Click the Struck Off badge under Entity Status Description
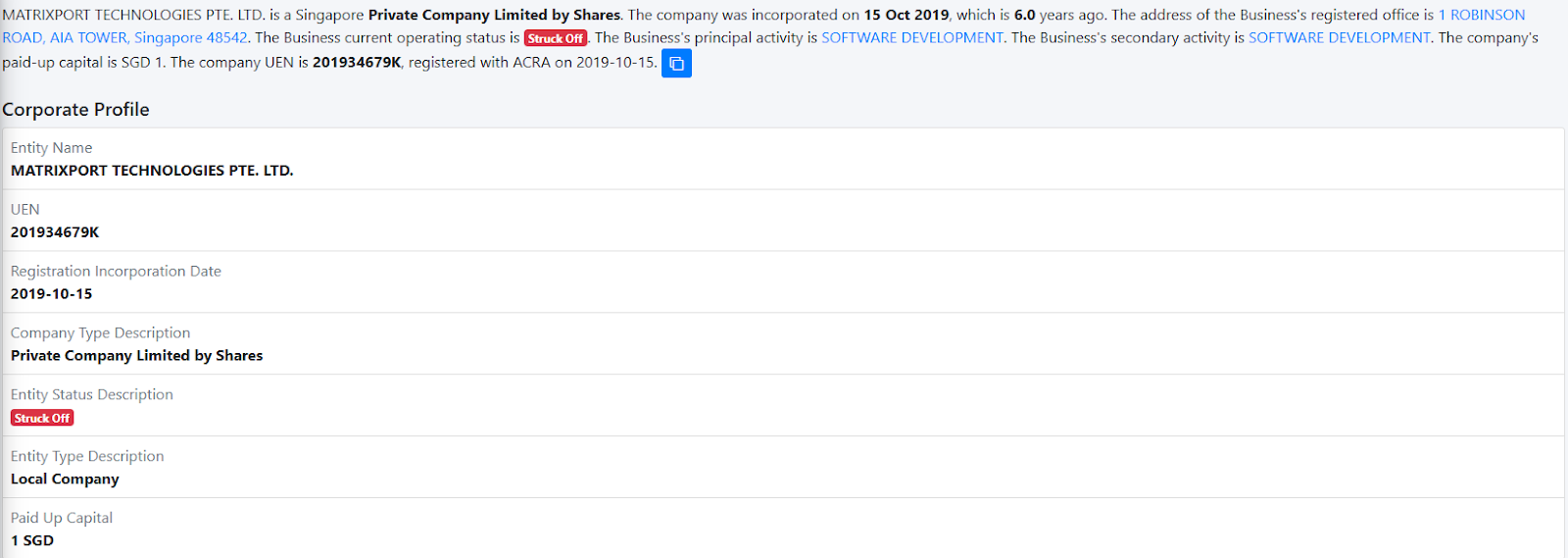Screen dimensions: 1568x558 (x=42, y=418)
